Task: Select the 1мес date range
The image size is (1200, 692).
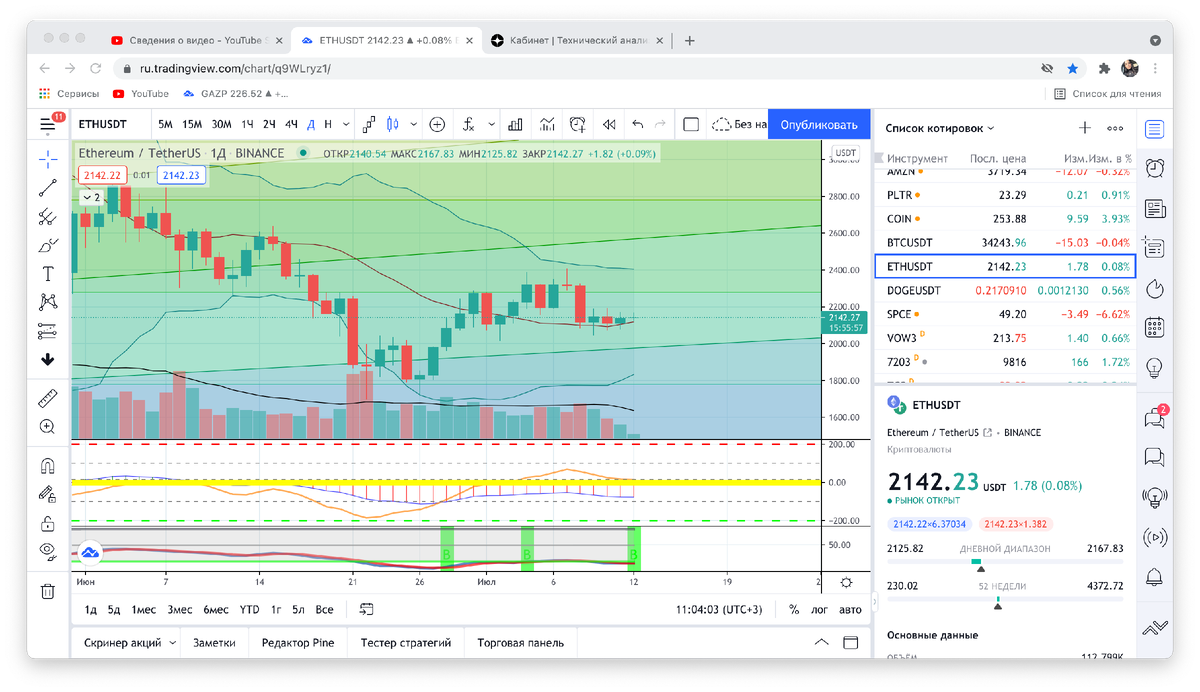Action: pos(144,609)
